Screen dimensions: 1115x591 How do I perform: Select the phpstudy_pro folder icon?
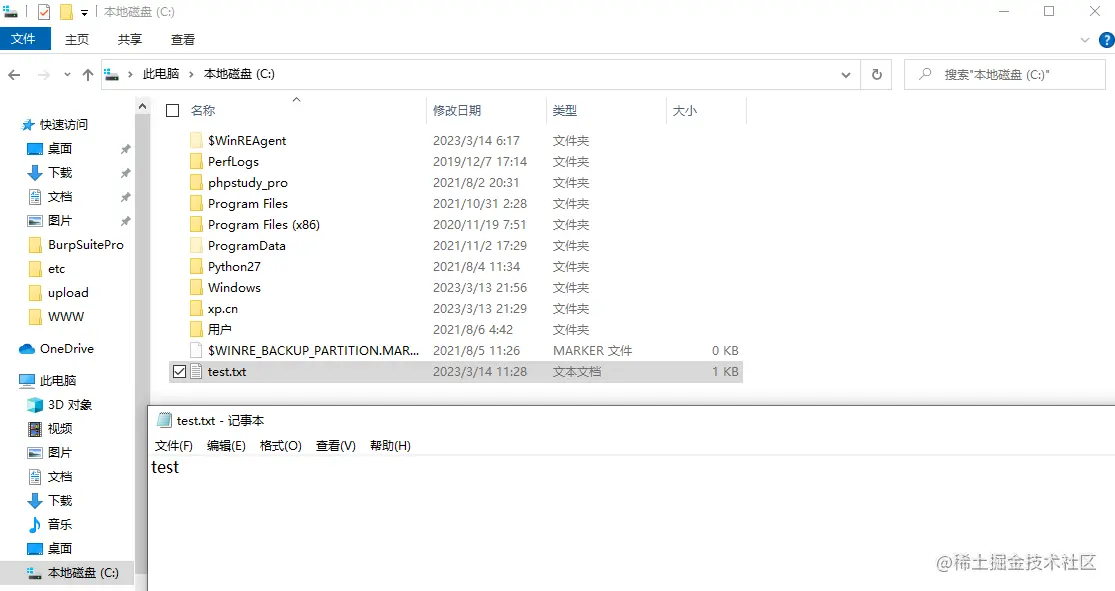(196, 182)
